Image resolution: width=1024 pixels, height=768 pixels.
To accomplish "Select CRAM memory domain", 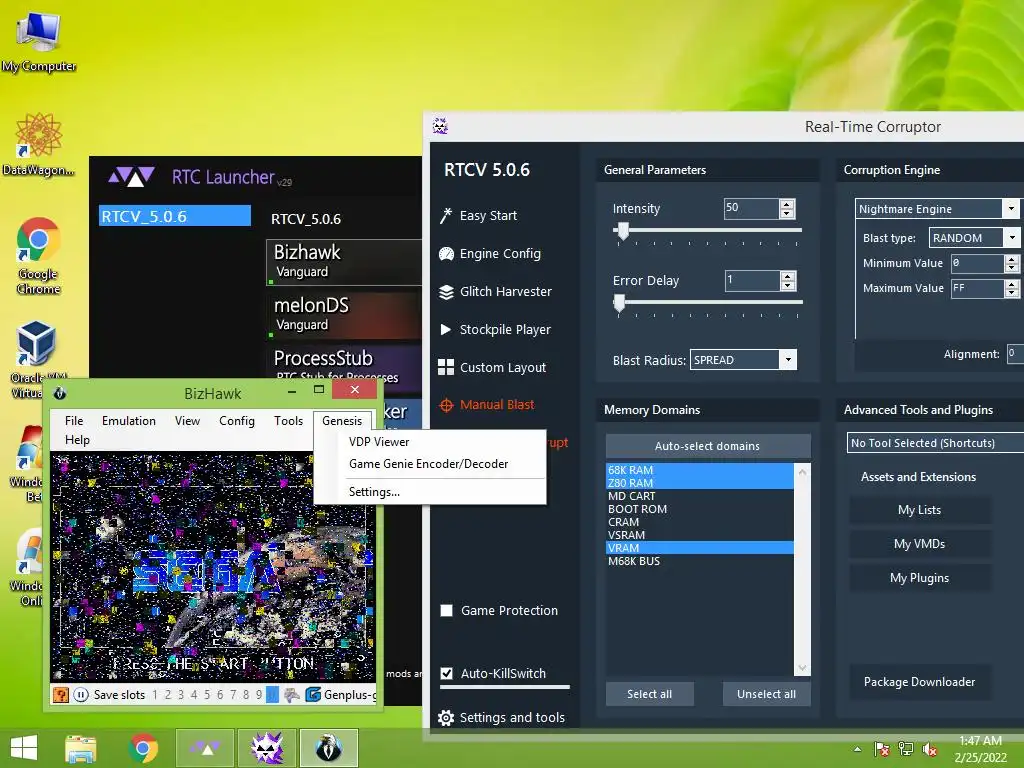I will coord(700,522).
